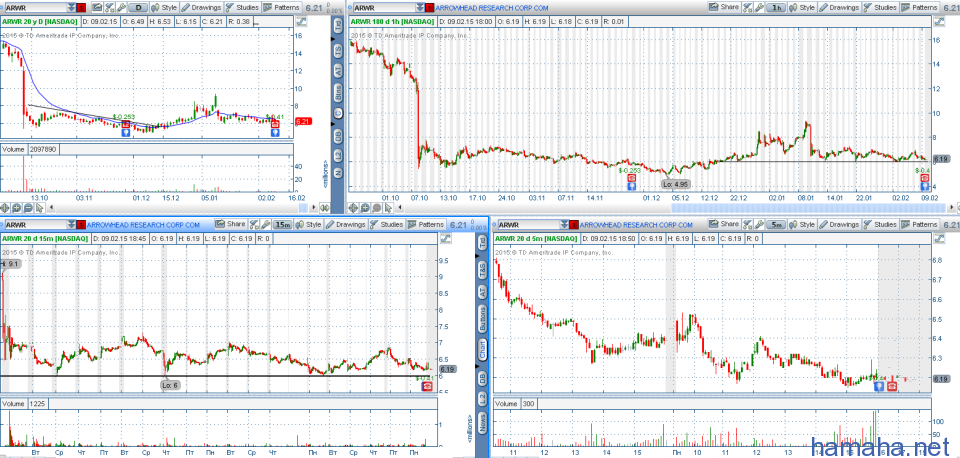This screenshot has height=458, width=960.
Task: Select pointer tool under the 1h chart
Action: click(386, 208)
